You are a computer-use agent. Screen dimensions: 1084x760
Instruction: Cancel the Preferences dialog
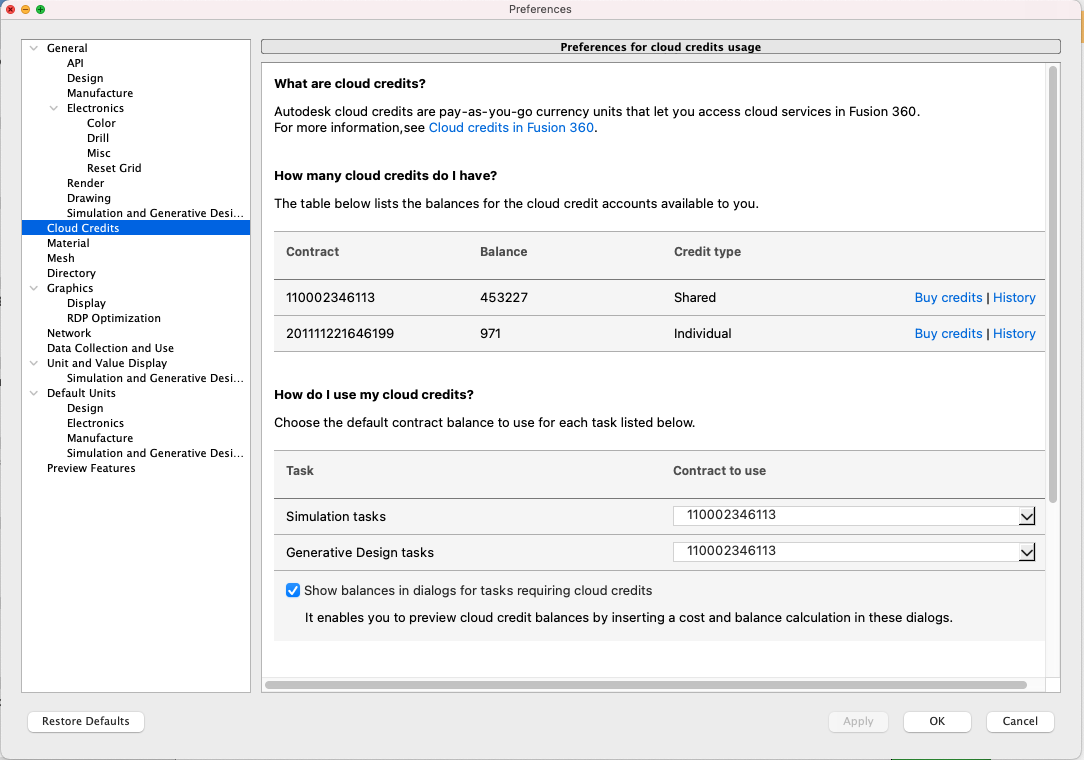1020,721
